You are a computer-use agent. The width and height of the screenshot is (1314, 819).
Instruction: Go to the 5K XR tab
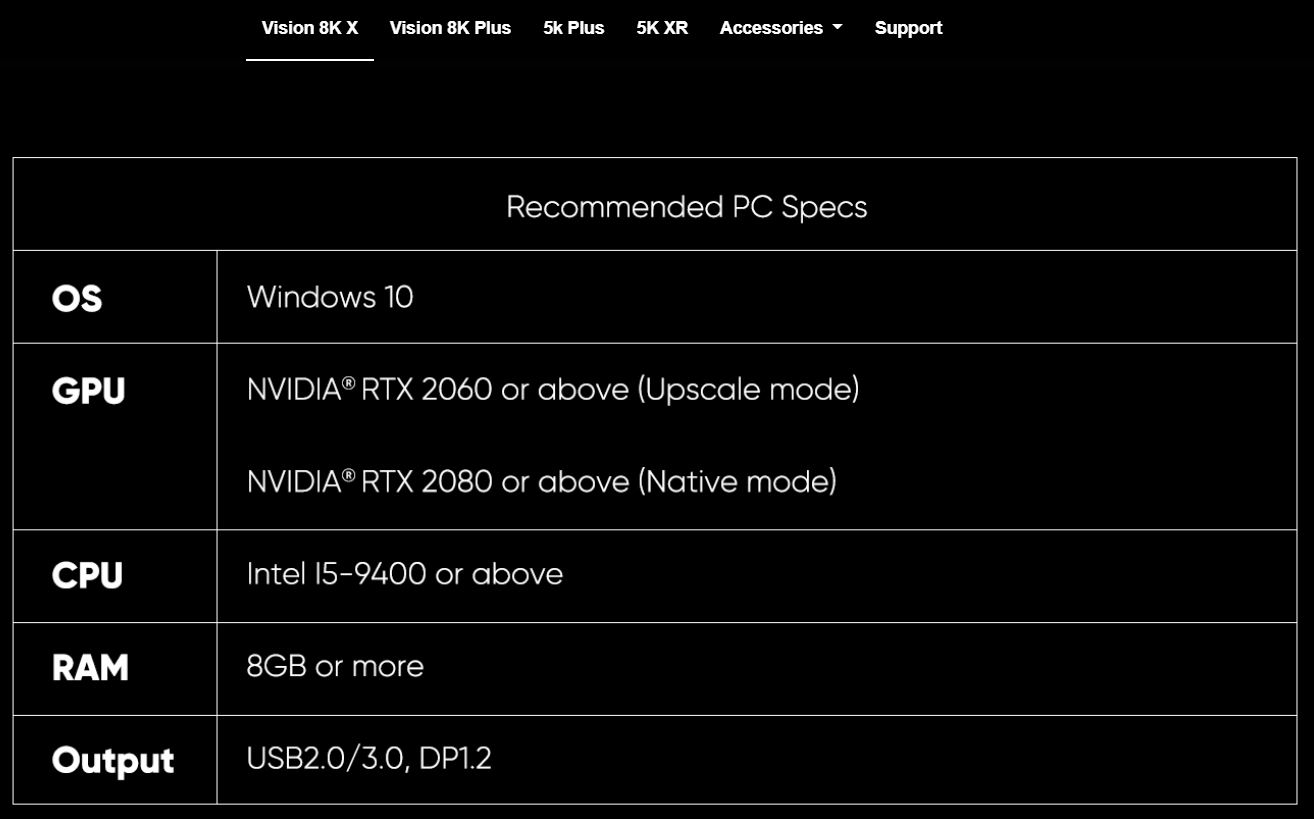coord(662,28)
